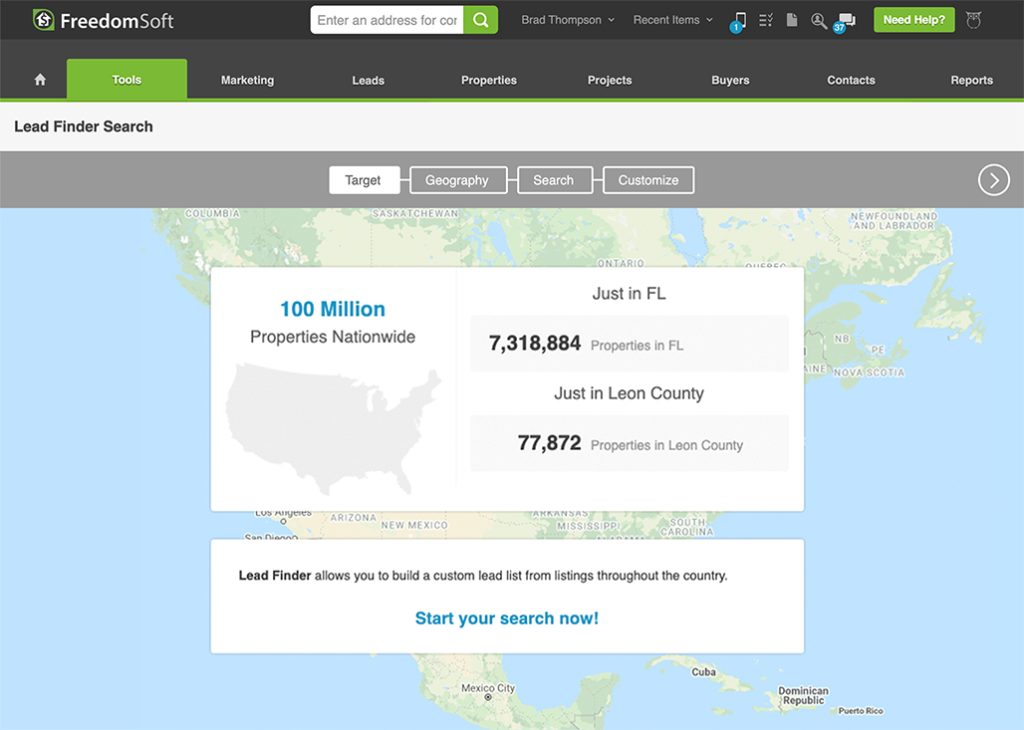The height and width of the screenshot is (730, 1024).
Task: Open the task checklist icon
Action: pyautogui.click(x=766, y=20)
